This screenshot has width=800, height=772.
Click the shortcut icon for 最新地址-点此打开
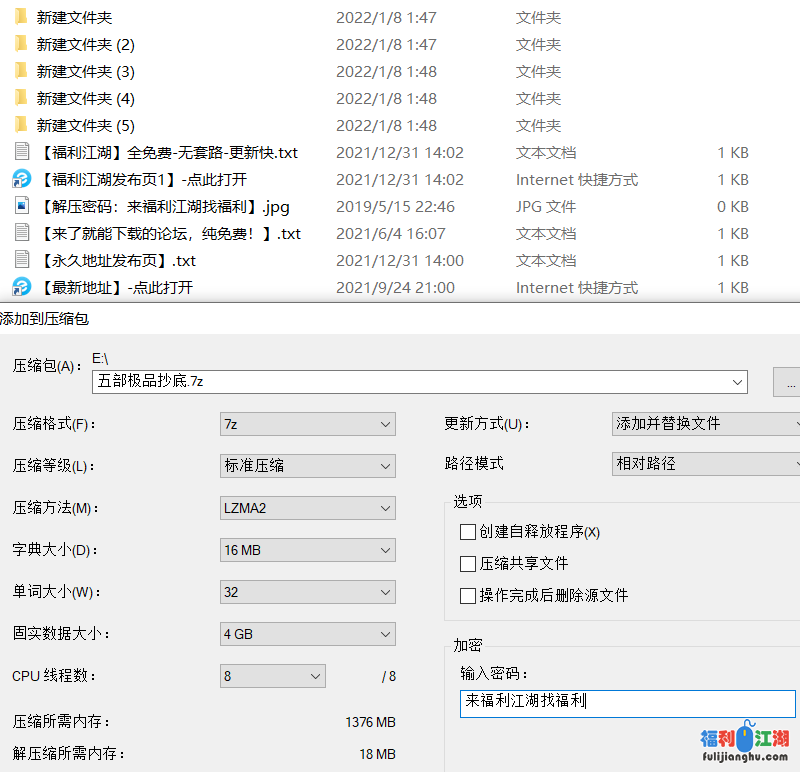pos(21,287)
